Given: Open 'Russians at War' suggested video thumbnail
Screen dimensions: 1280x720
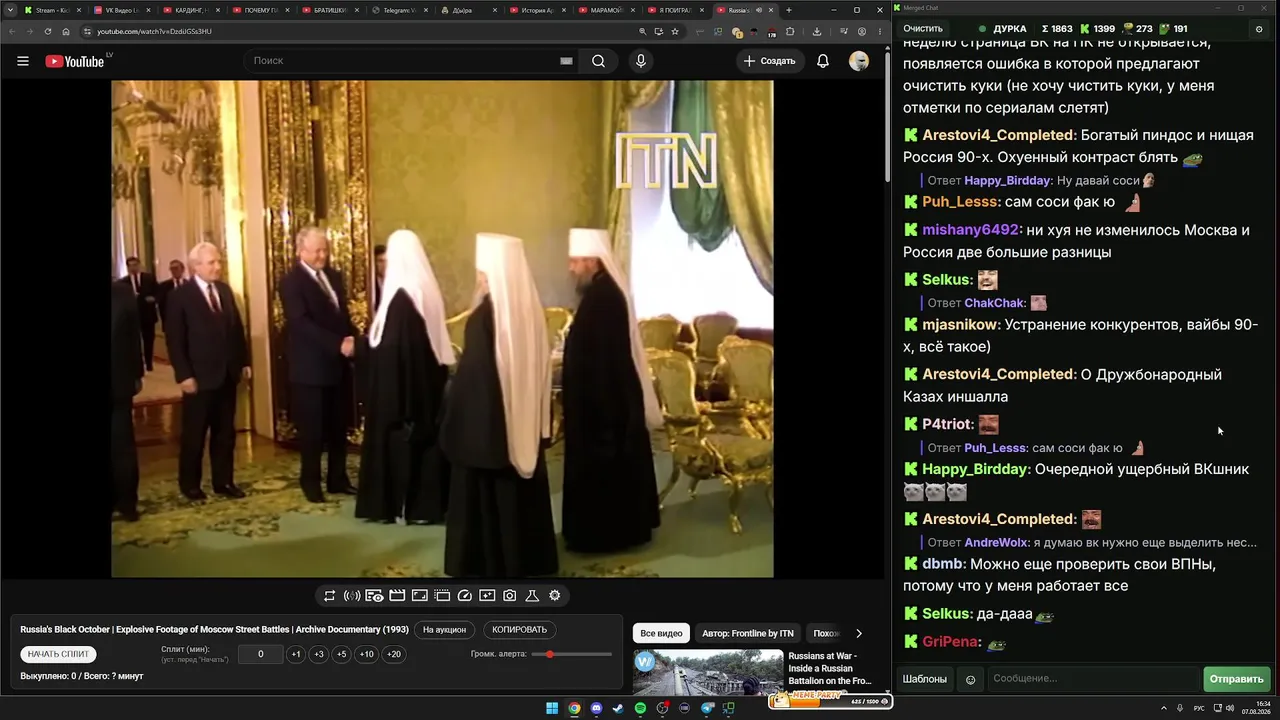Looking at the screenshot, I should 708,672.
